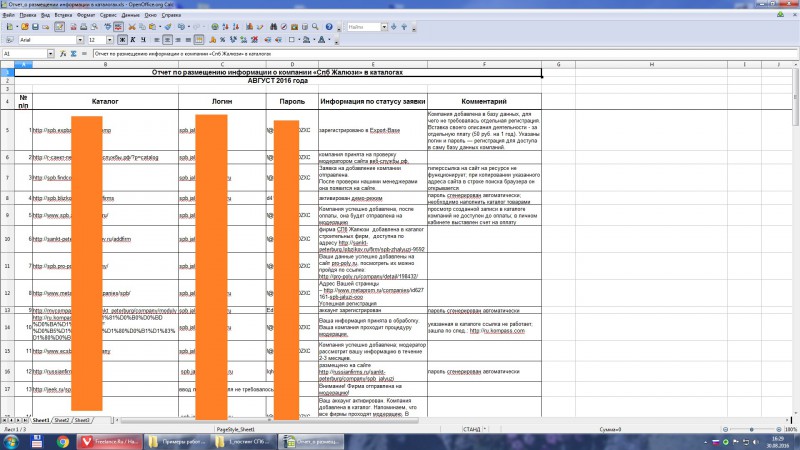Open the Формат menu
This screenshot has height=450, width=800.
coord(86,15)
